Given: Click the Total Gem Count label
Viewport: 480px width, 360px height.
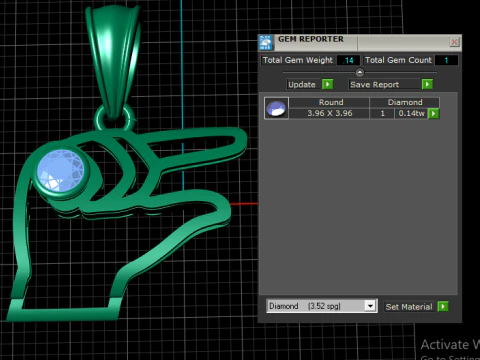Looking at the screenshot, I should tap(398, 60).
